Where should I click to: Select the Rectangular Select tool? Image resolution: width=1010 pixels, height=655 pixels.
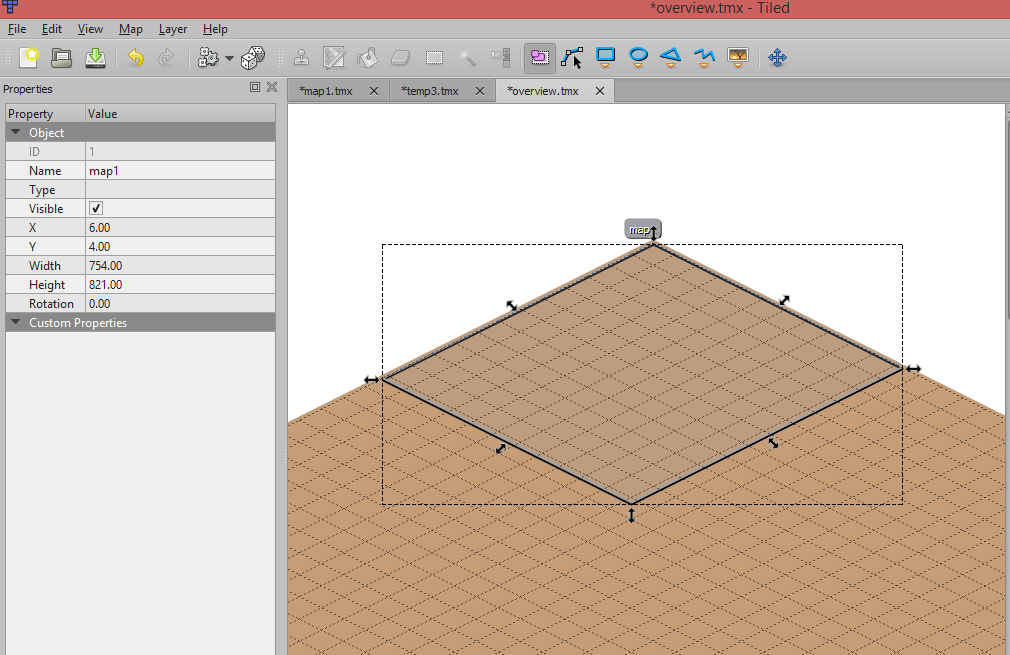tap(434, 58)
